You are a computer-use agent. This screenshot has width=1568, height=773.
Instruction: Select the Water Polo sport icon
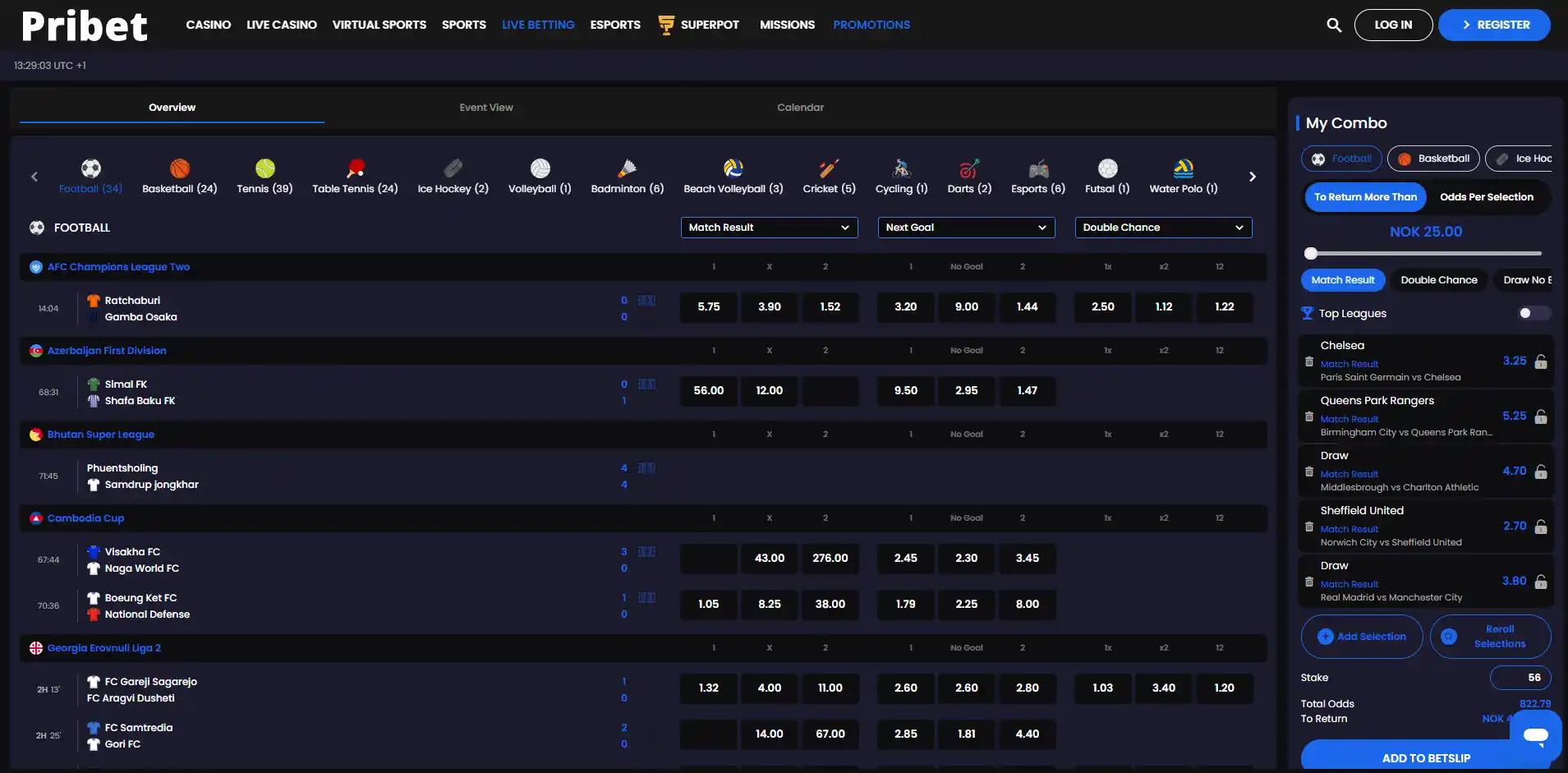(x=1184, y=168)
